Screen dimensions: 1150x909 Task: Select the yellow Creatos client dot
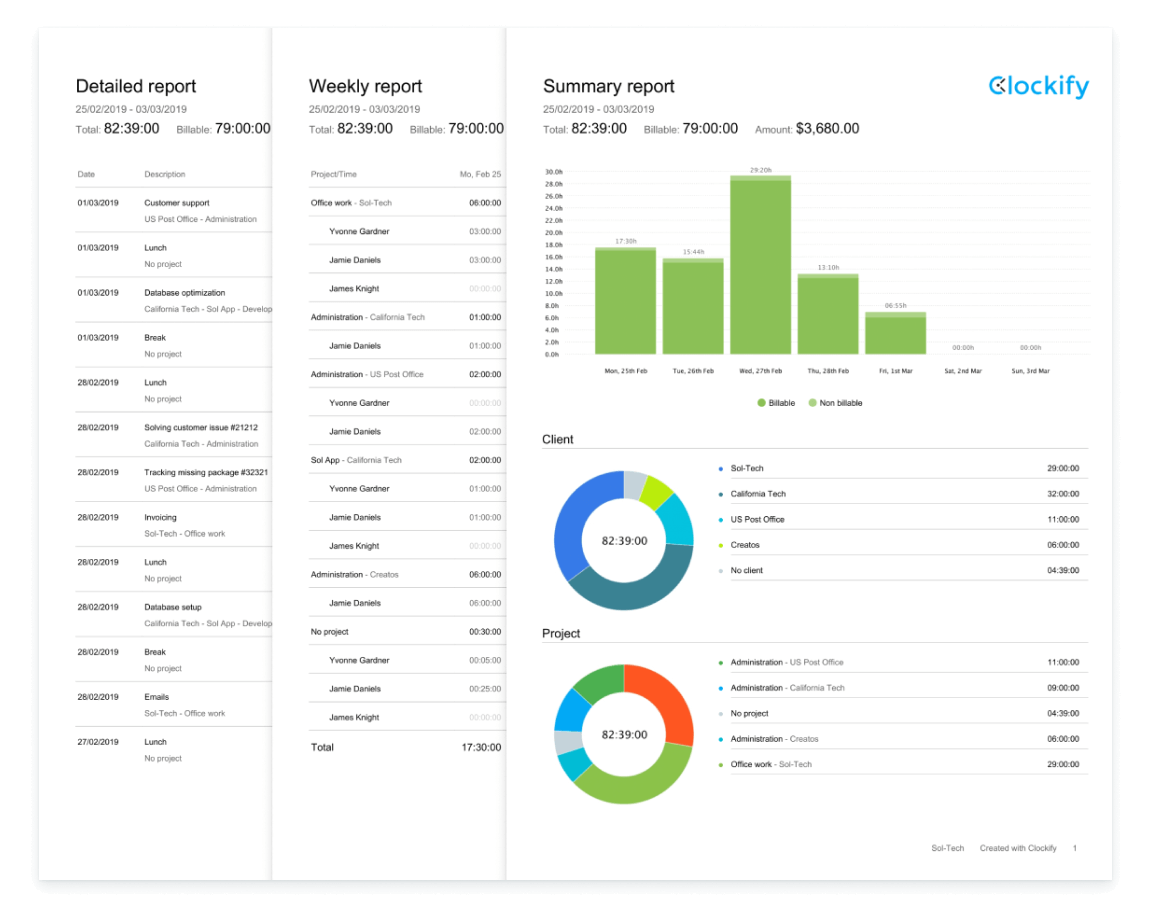click(x=722, y=544)
